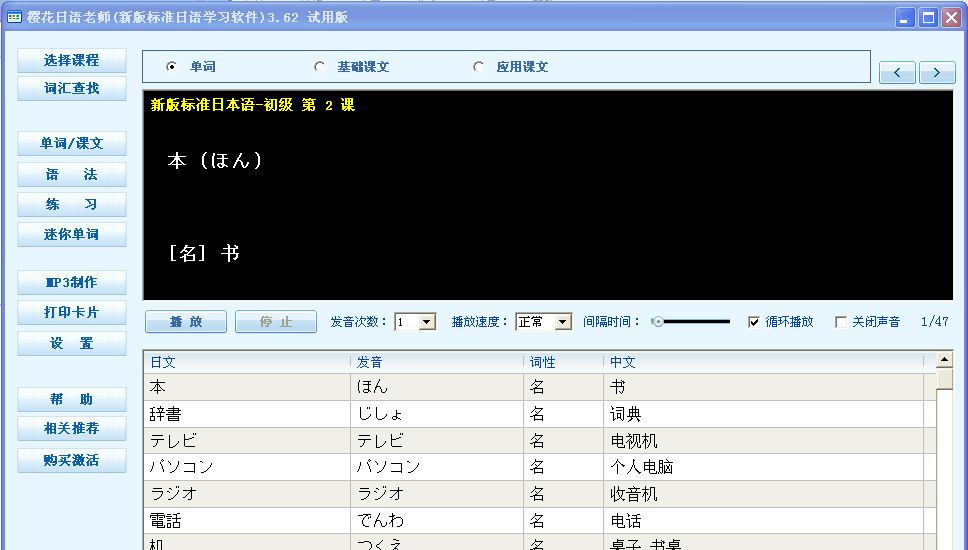The height and width of the screenshot is (550, 968).
Task: Open 词汇查找 vocabulary search
Action: click(72, 88)
